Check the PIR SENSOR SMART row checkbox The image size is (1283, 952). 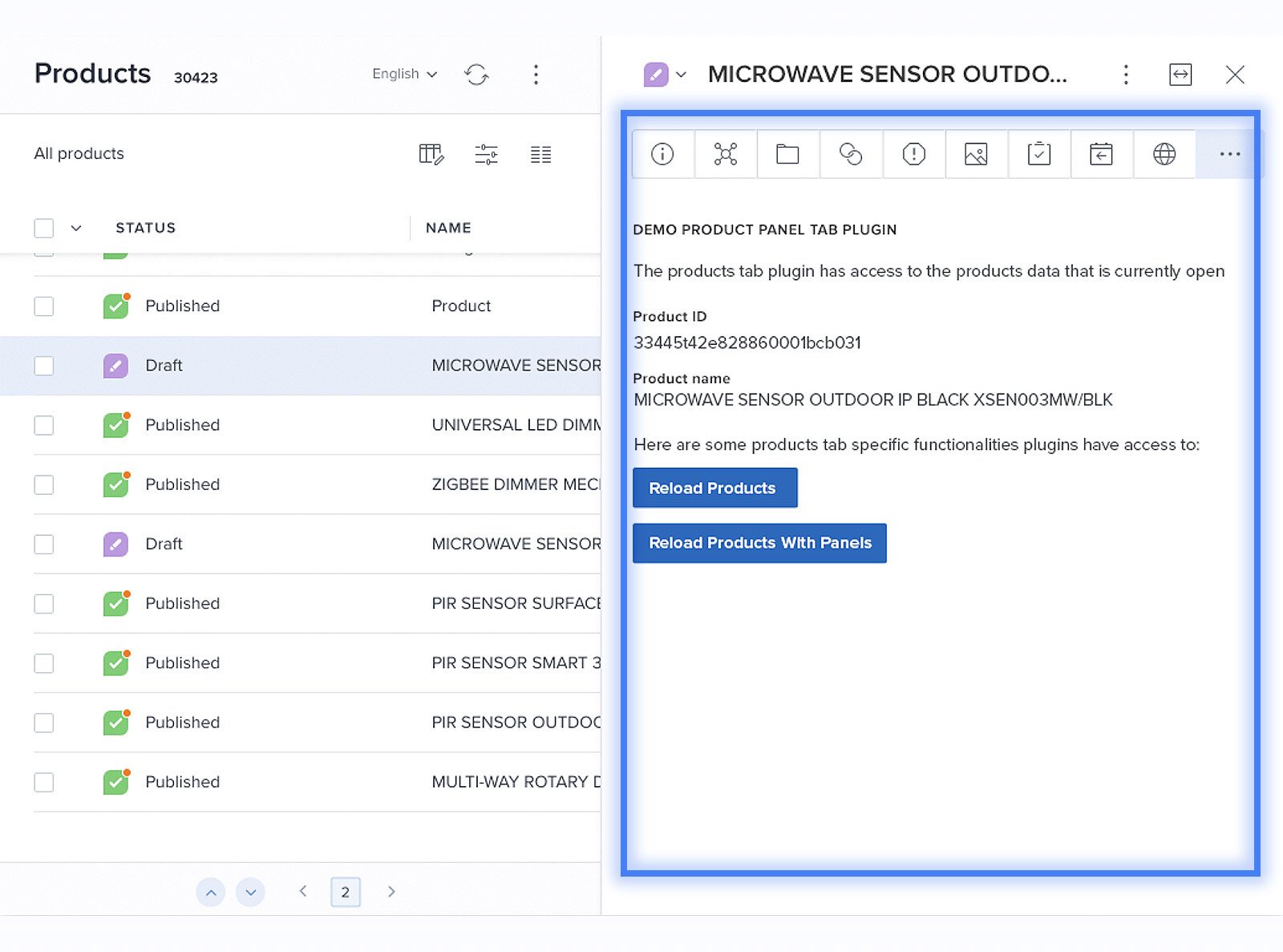44,663
